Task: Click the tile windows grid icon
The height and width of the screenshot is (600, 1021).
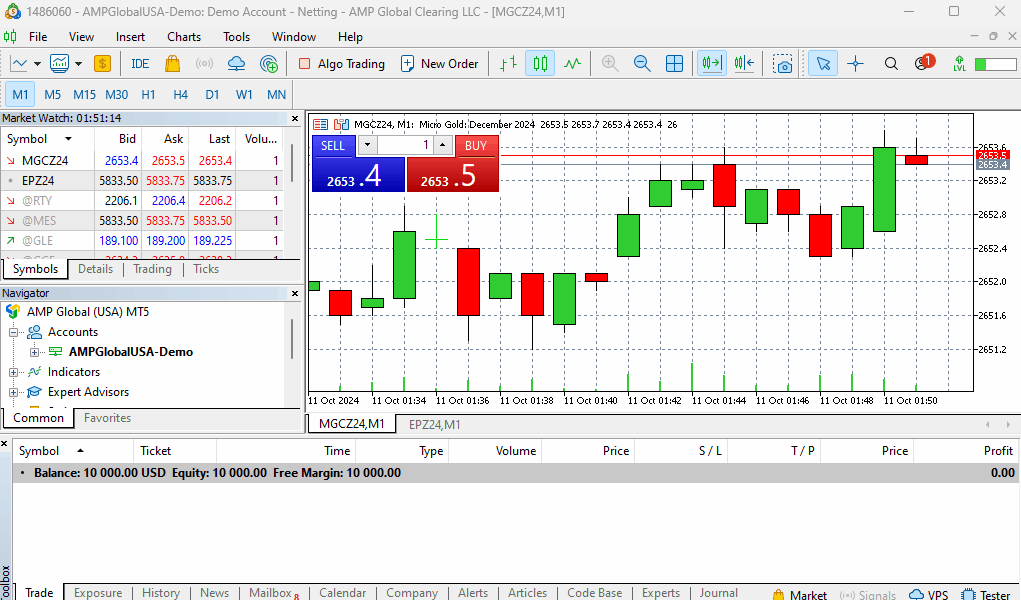Action: point(675,63)
